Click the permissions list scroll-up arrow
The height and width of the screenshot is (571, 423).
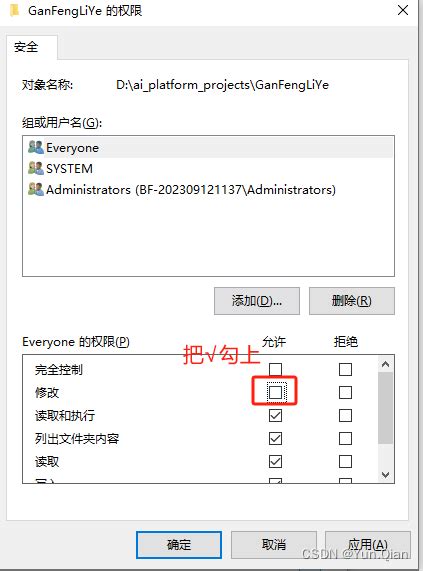click(x=386, y=364)
